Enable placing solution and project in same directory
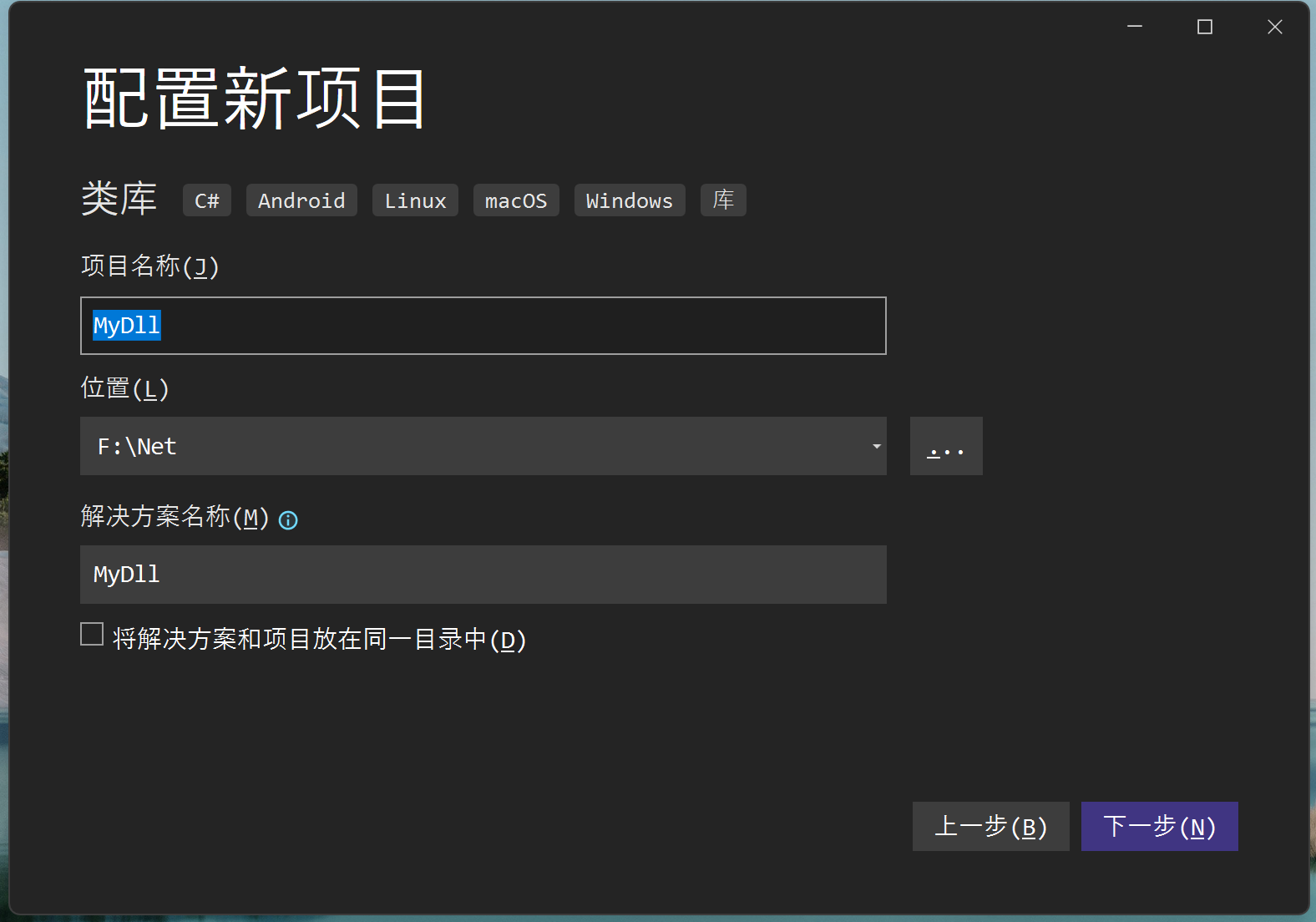1316x922 pixels. [x=92, y=635]
